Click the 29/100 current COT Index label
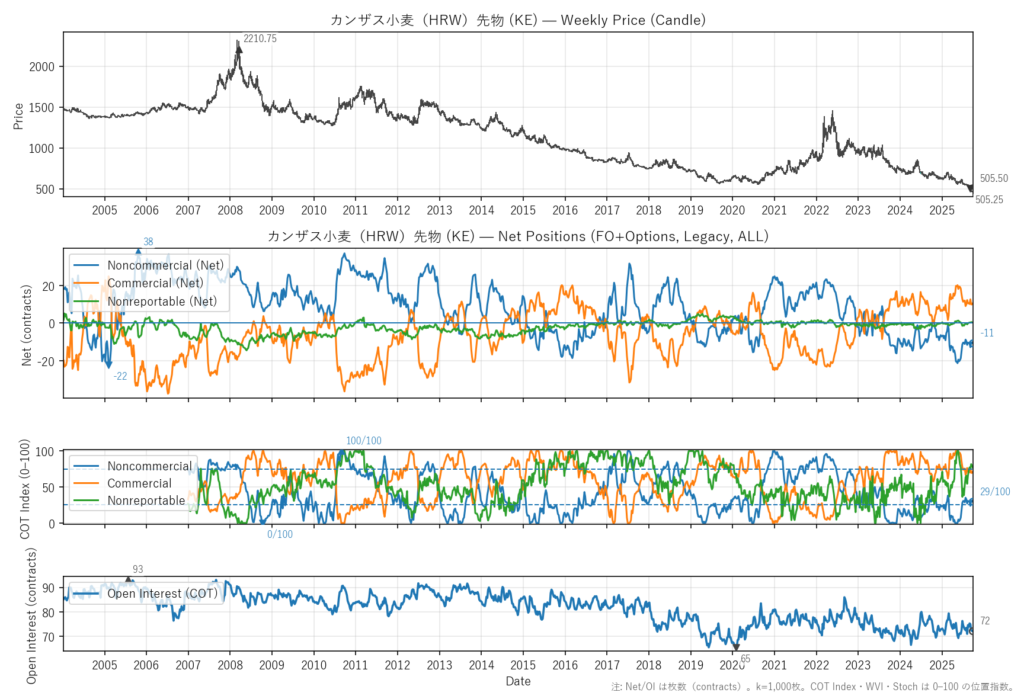 point(994,492)
